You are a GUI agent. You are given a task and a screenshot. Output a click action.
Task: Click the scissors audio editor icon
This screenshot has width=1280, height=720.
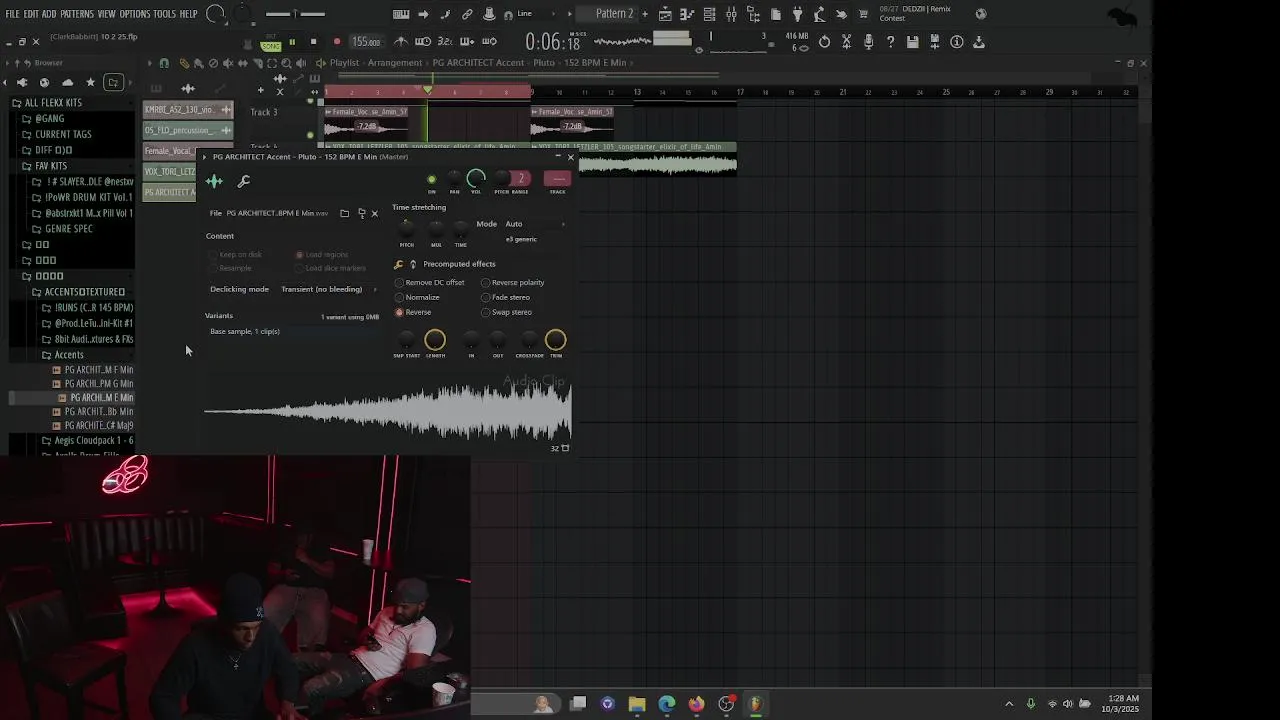coord(846,42)
